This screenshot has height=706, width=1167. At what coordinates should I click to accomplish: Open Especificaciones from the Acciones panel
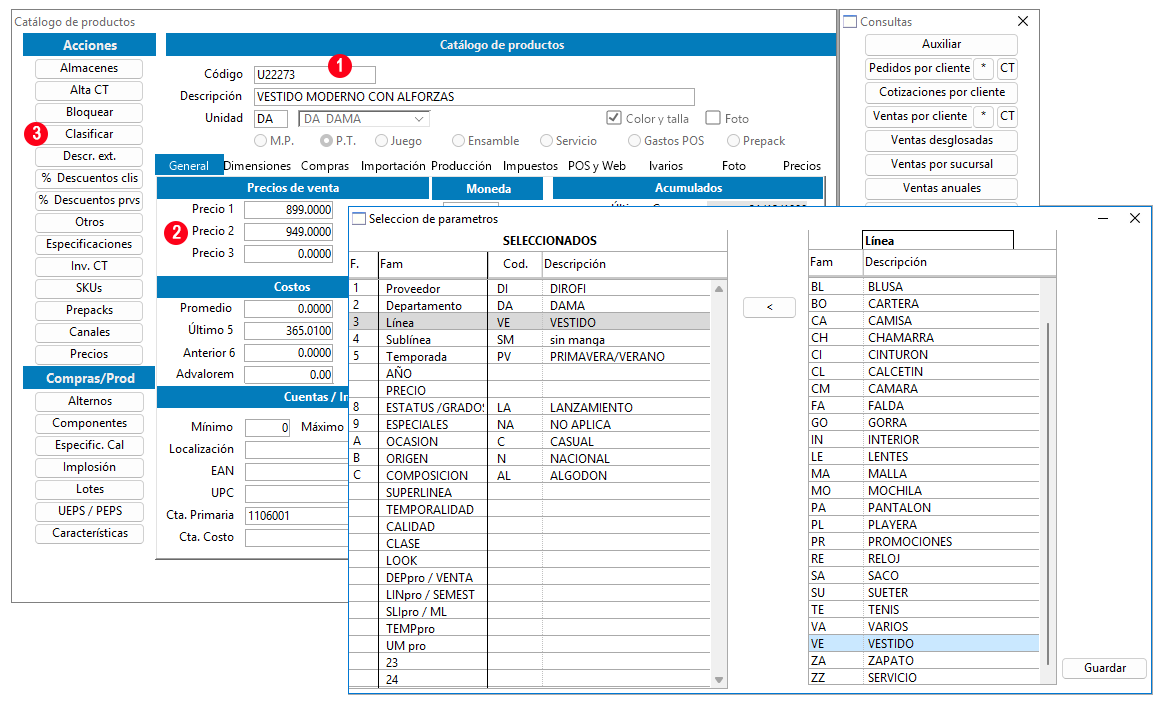tap(89, 244)
